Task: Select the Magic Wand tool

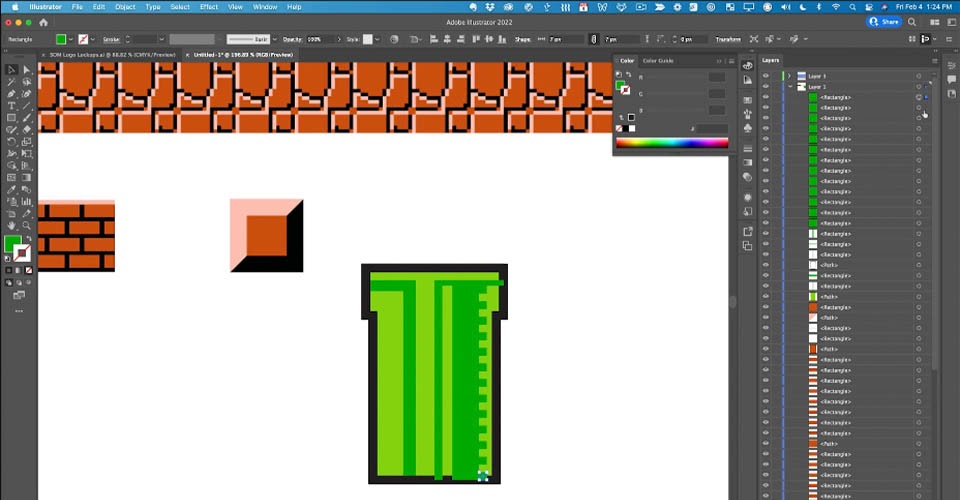Action: tap(12, 81)
